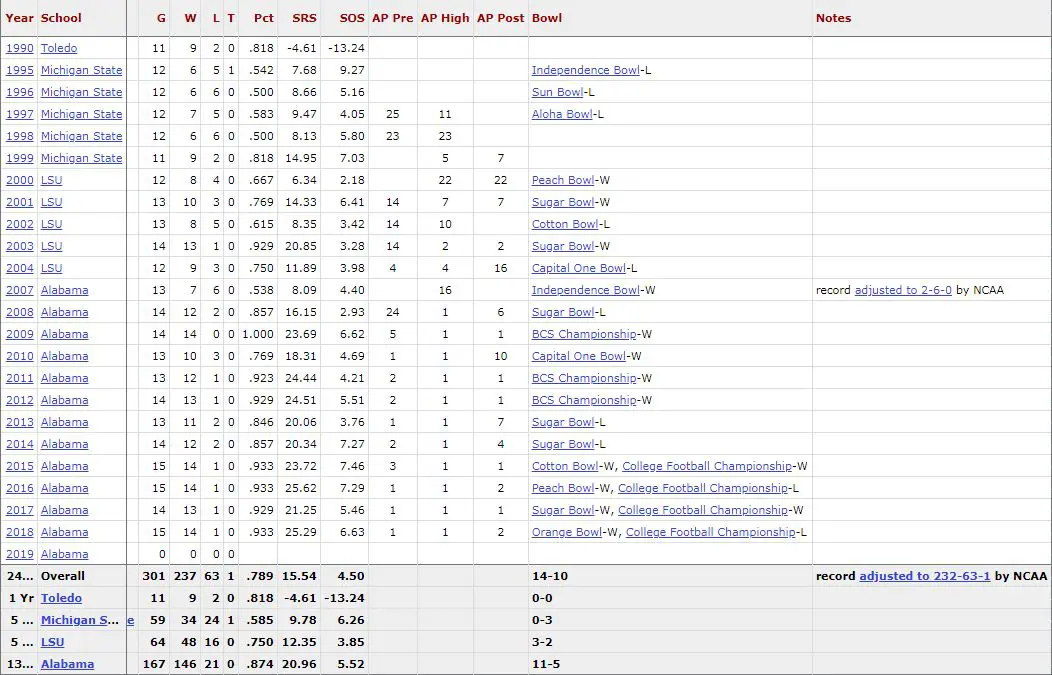Open the 1995 year link
Image resolution: width=1052 pixels, height=675 pixels.
(19, 70)
